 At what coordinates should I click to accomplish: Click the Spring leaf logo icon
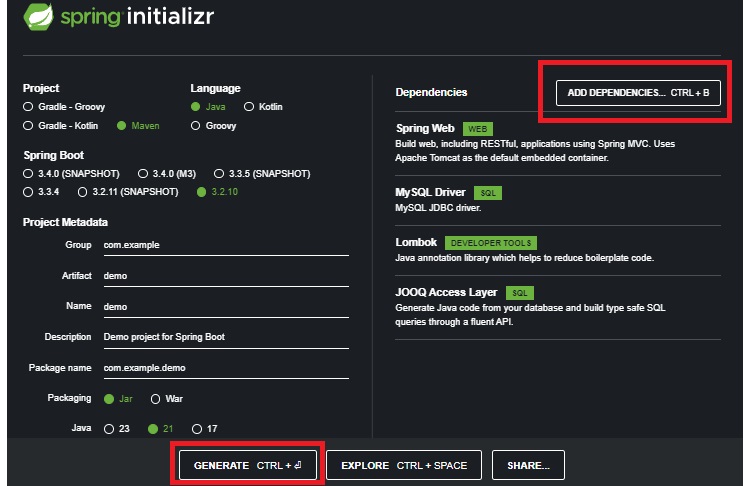(37, 19)
